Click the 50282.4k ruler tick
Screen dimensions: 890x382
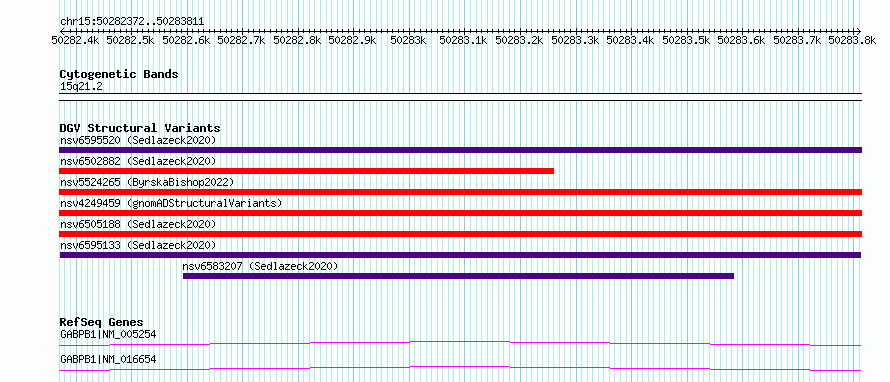(76, 40)
